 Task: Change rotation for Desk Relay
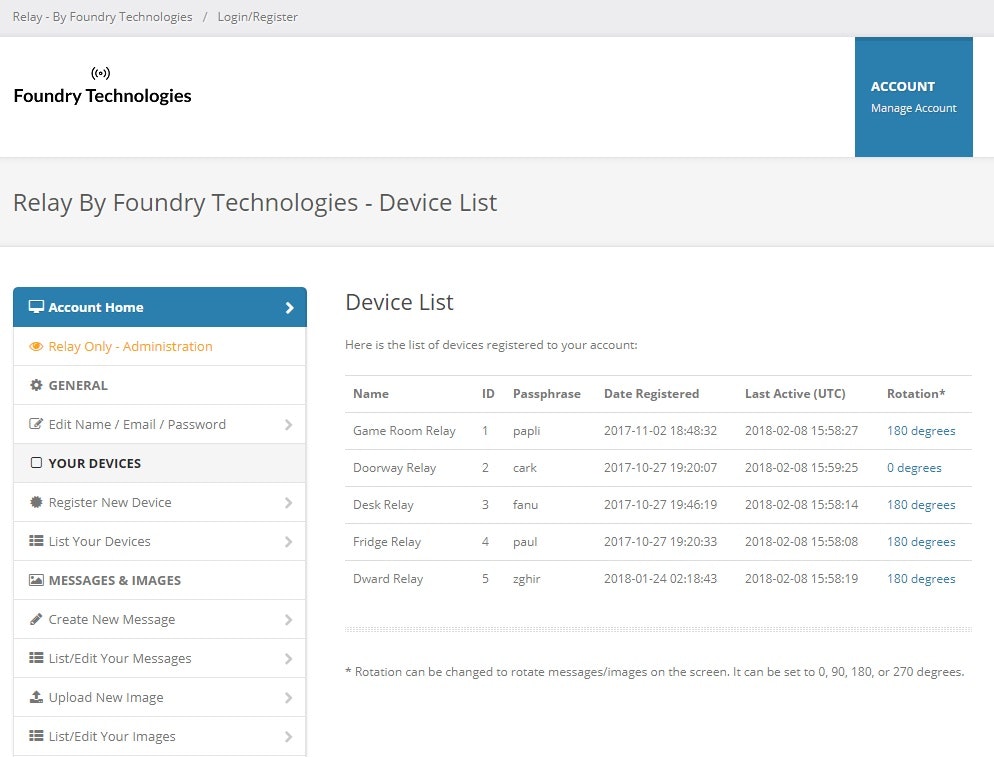(x=921, y=505)
